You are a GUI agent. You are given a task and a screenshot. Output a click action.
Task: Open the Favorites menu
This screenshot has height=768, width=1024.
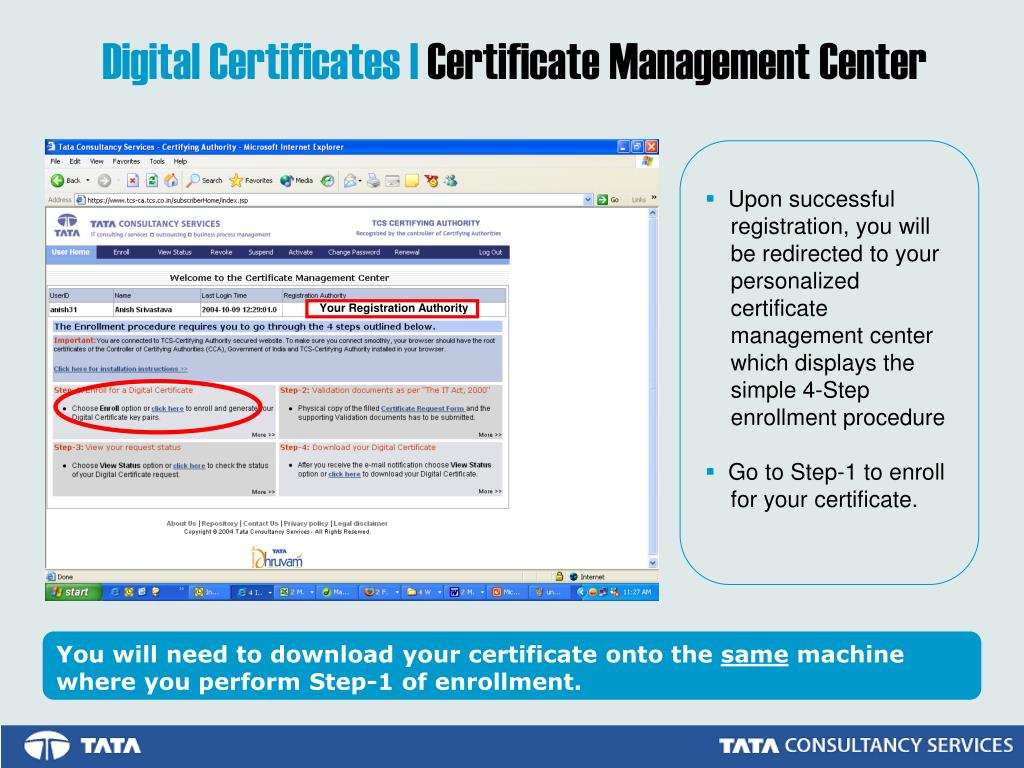[x=126, y=161]
